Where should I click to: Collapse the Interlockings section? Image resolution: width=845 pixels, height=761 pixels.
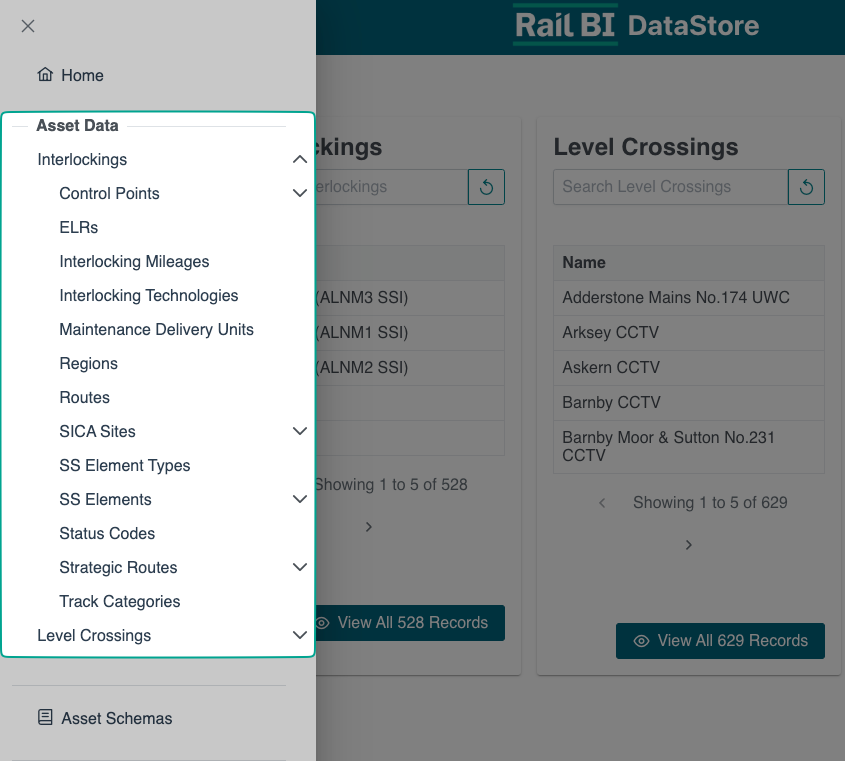299,160
